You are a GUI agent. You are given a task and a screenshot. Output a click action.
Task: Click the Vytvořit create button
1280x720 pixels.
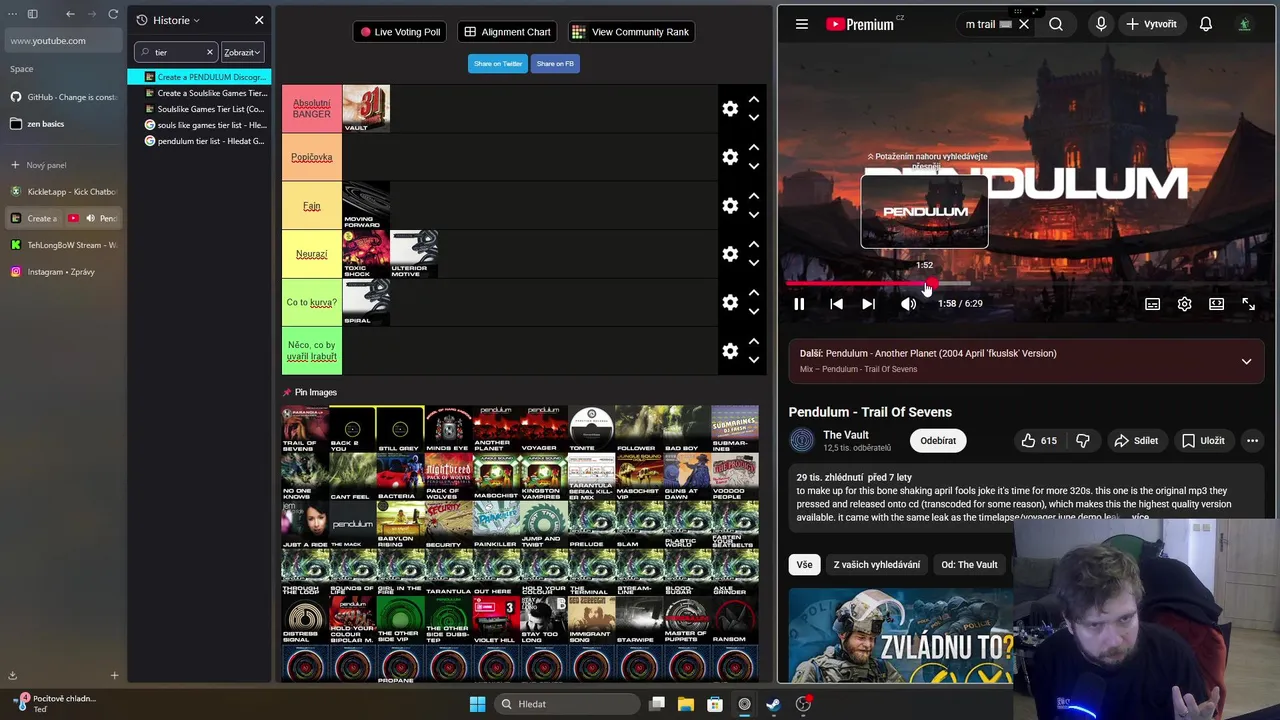coord(1151,24)
